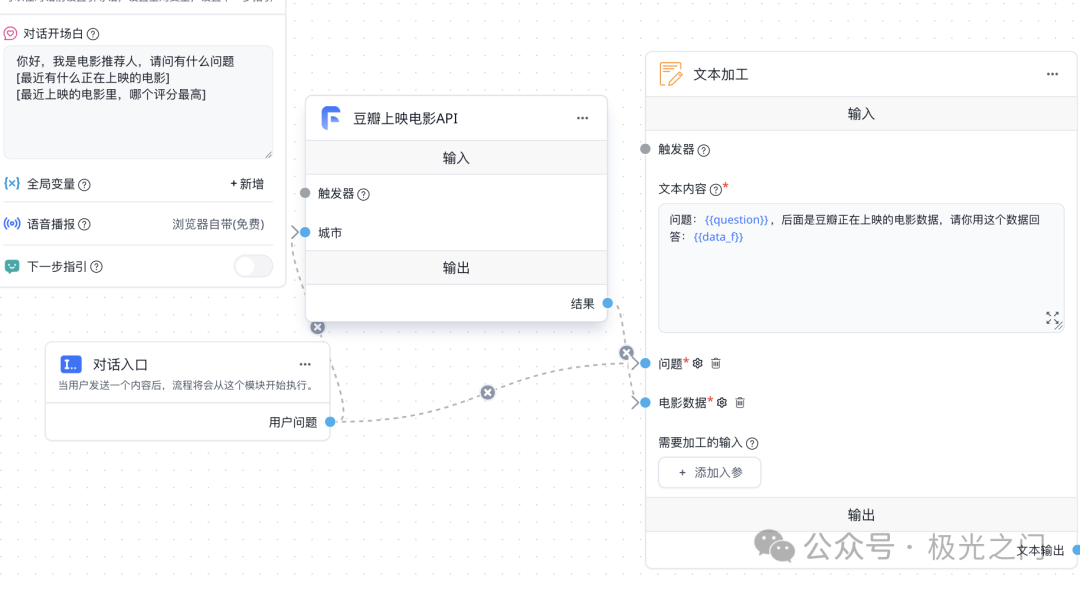Click the 下一步指引 chat icon
Viewport: 1080px width, 590px height.
click(12, 266)
